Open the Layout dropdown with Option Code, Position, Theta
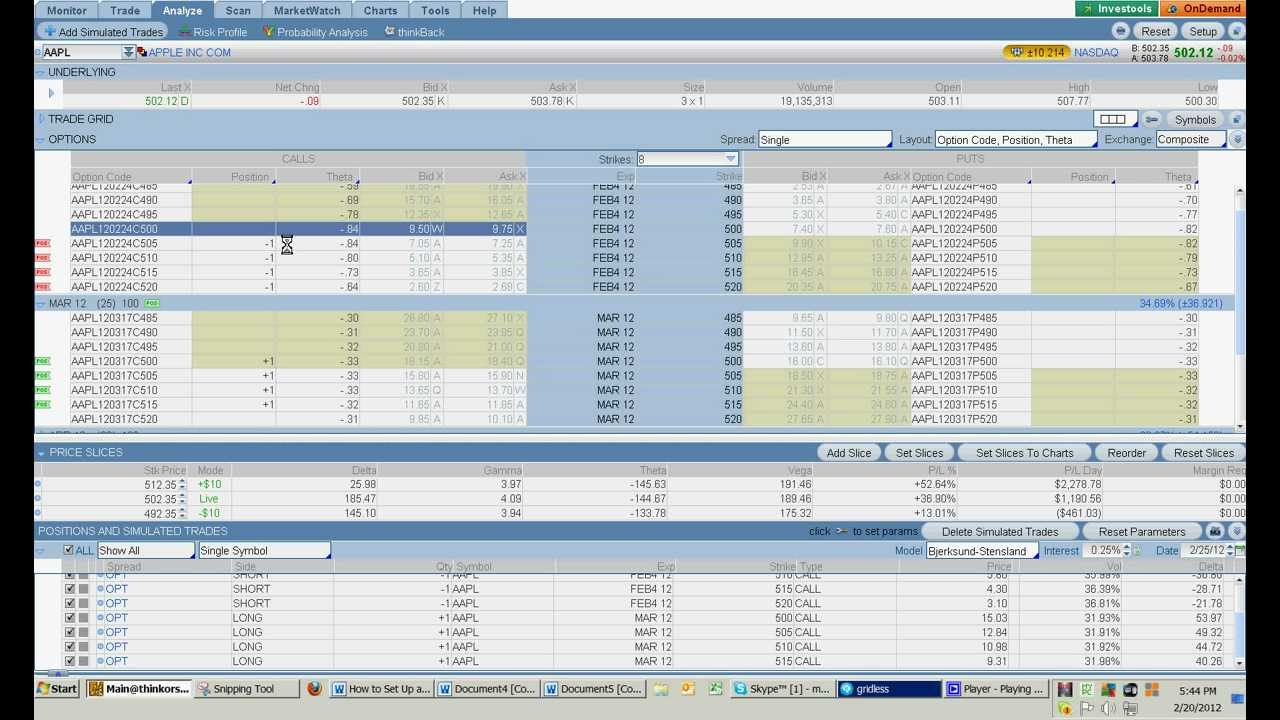 (1016, 140)
